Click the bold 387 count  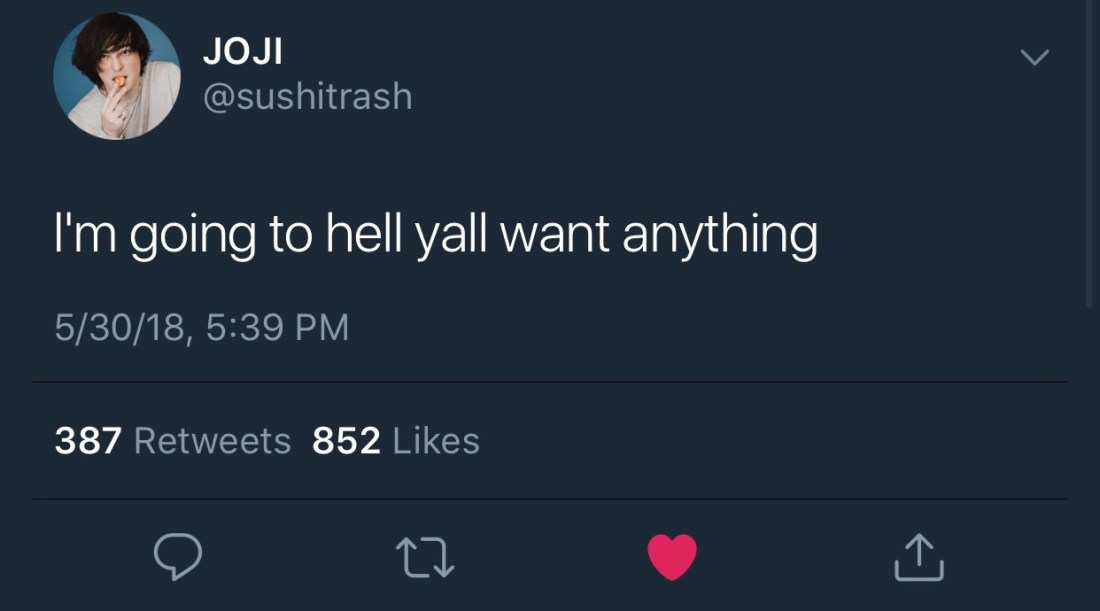click(88, 441)
